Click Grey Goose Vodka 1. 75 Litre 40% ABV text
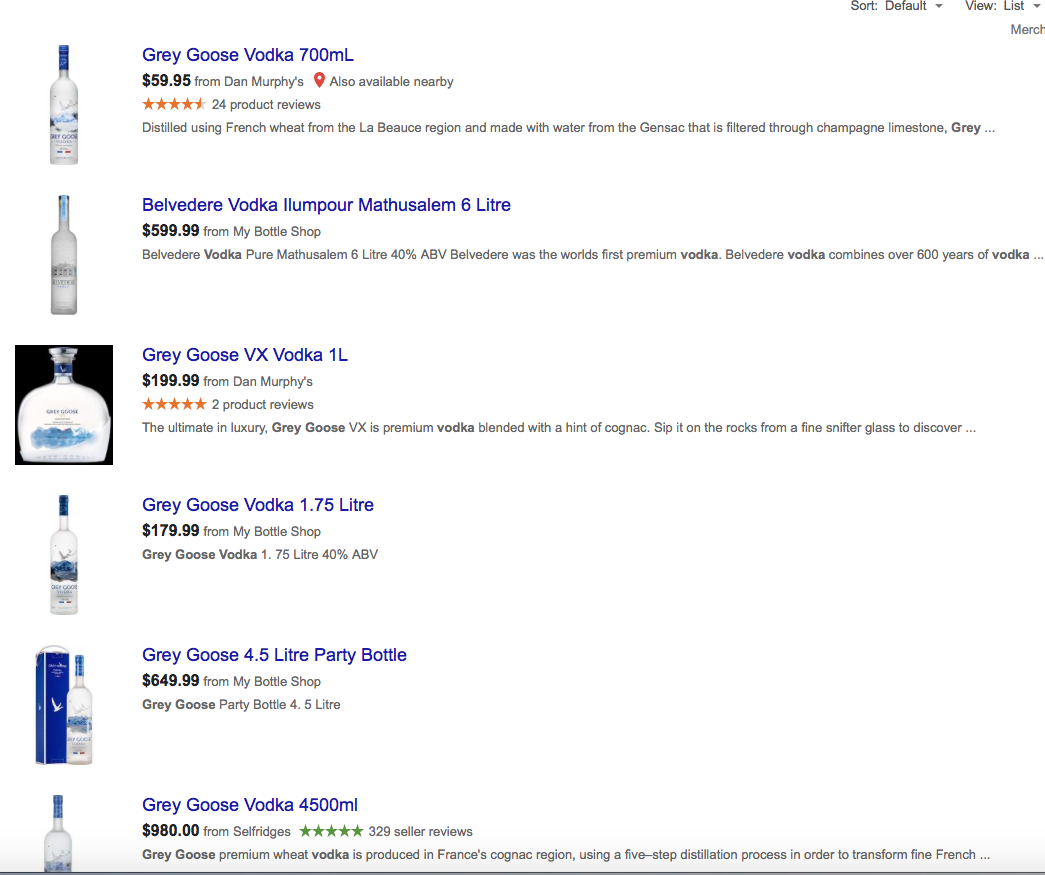Image resolution: width=1045 pixels, height=875 pixels. (x=260, y=554)
